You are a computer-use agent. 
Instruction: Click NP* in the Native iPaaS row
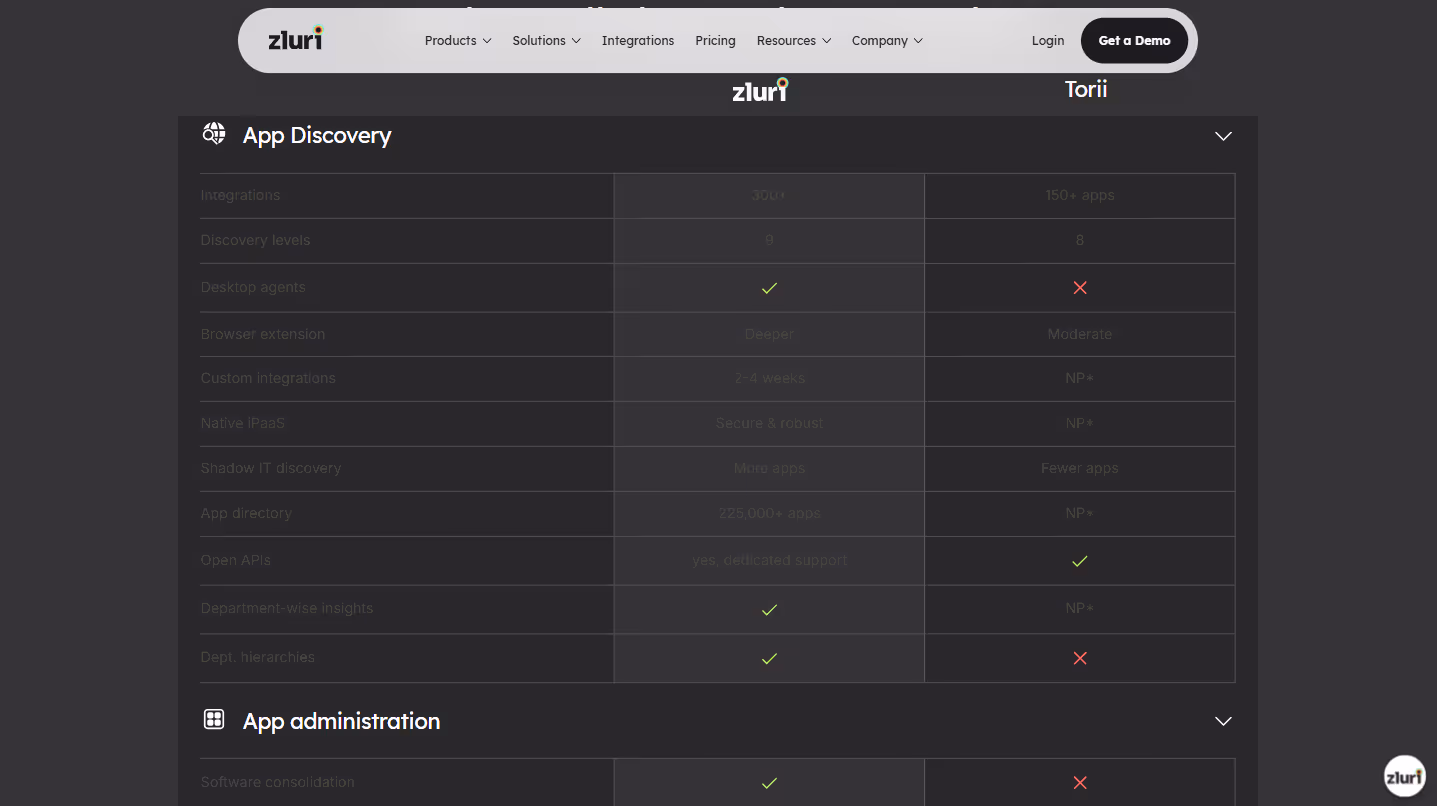(1080, 423)
